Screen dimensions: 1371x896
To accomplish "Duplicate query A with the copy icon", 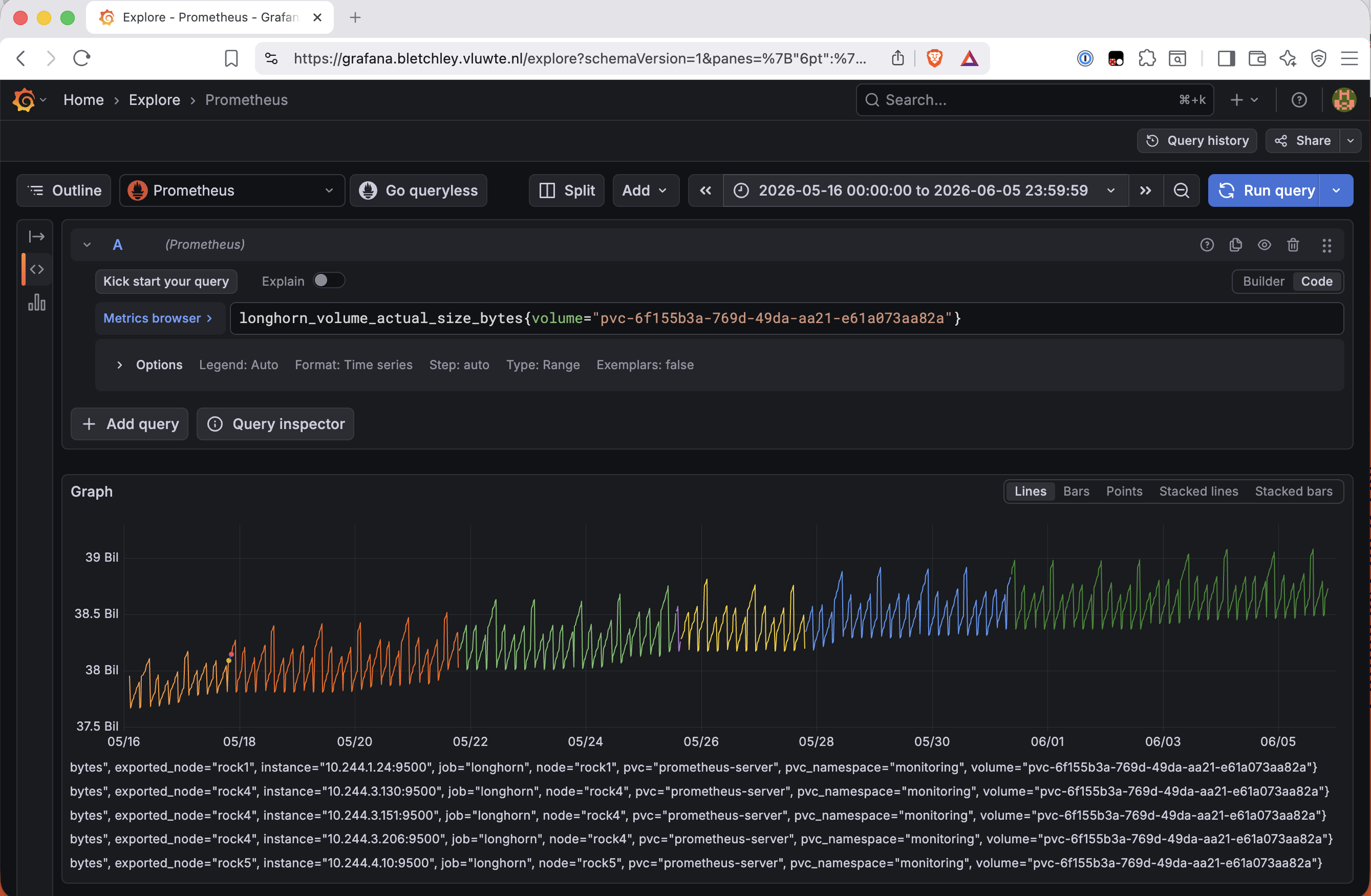I will pos(1236,245).
